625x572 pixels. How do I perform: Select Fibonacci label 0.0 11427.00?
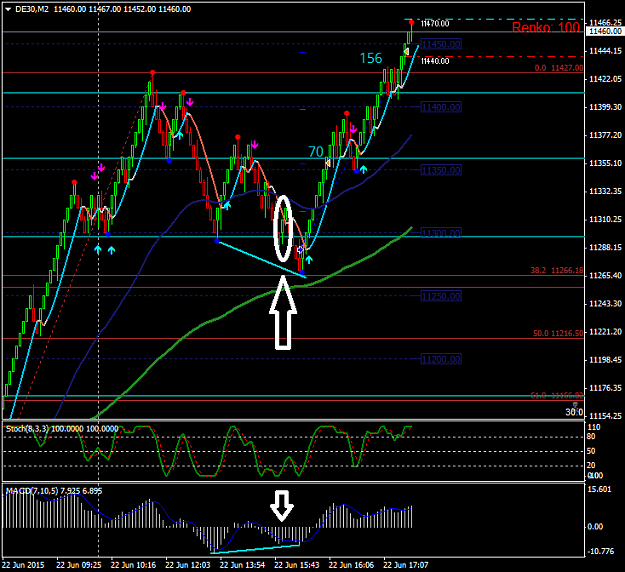click(559, 68)
